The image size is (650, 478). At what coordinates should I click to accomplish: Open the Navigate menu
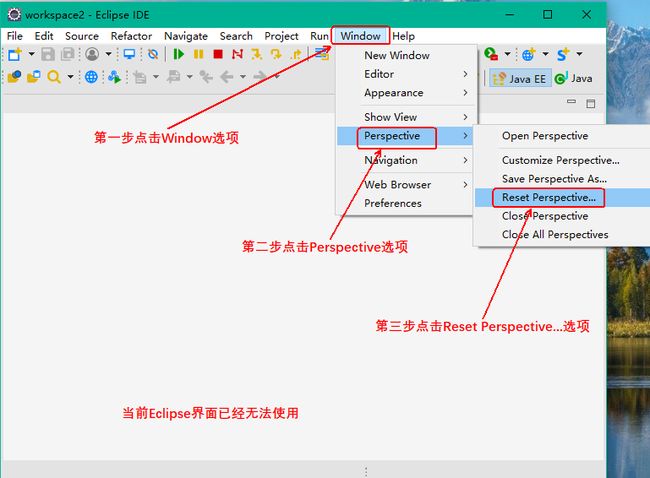click(x=186, y=36)
